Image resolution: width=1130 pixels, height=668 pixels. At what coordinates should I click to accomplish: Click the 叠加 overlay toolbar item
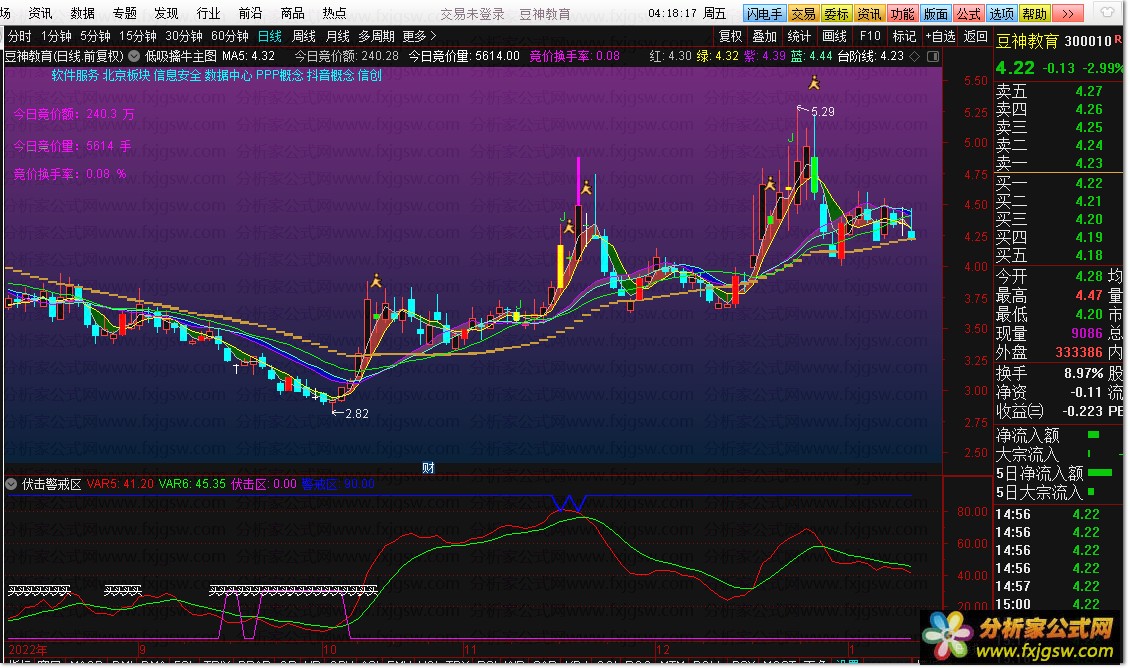[x=765, y=35]
